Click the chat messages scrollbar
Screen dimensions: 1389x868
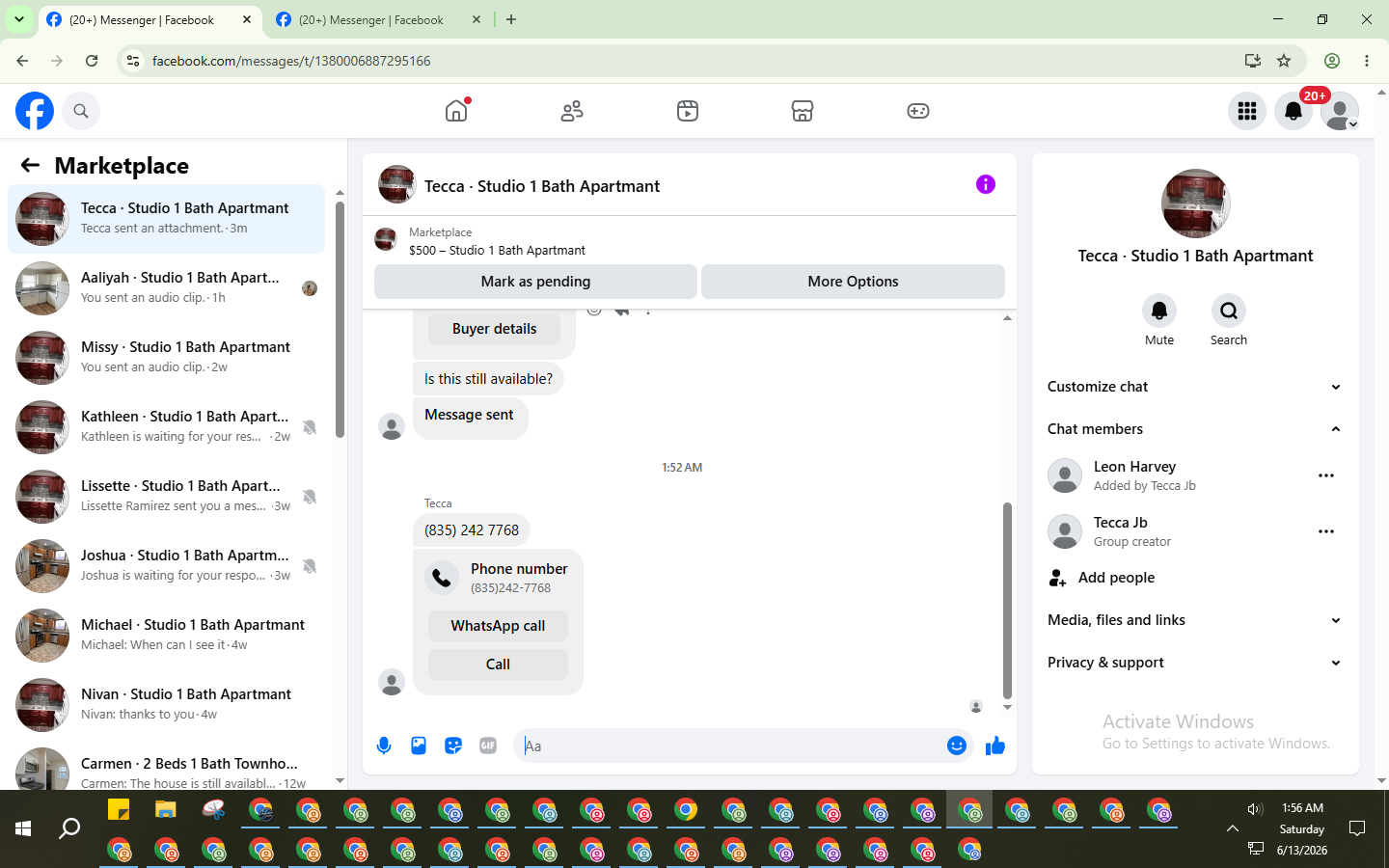[x=1007, y=600]
